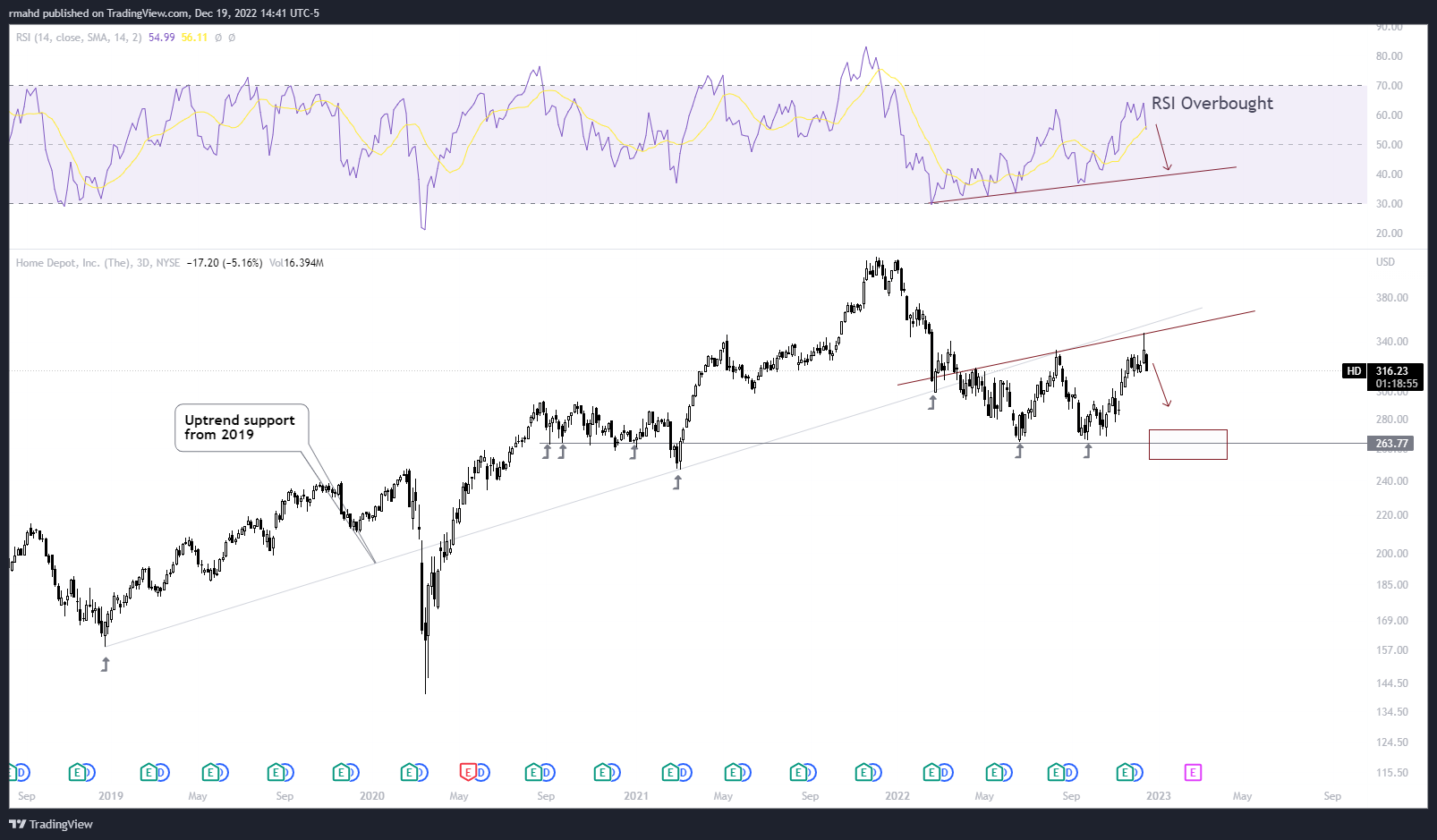Click the 144.50 price axis label

click(1392, 683)
